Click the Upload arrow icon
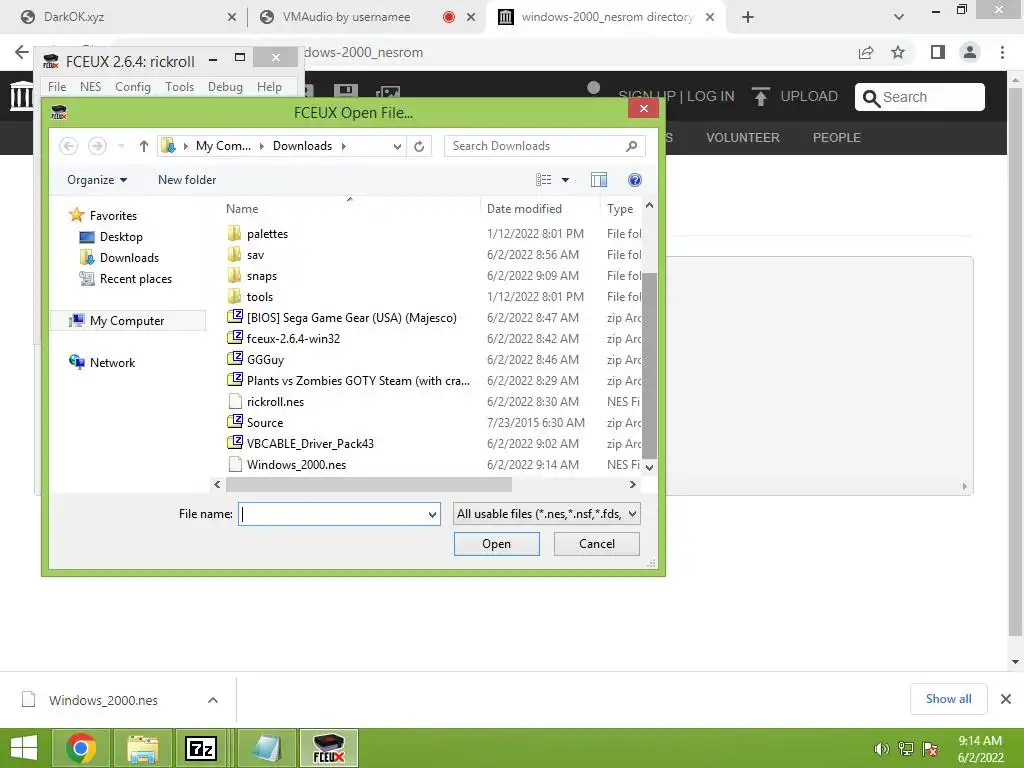The width and height of the screenshot is (1024, 768). [x=760, y=97]
